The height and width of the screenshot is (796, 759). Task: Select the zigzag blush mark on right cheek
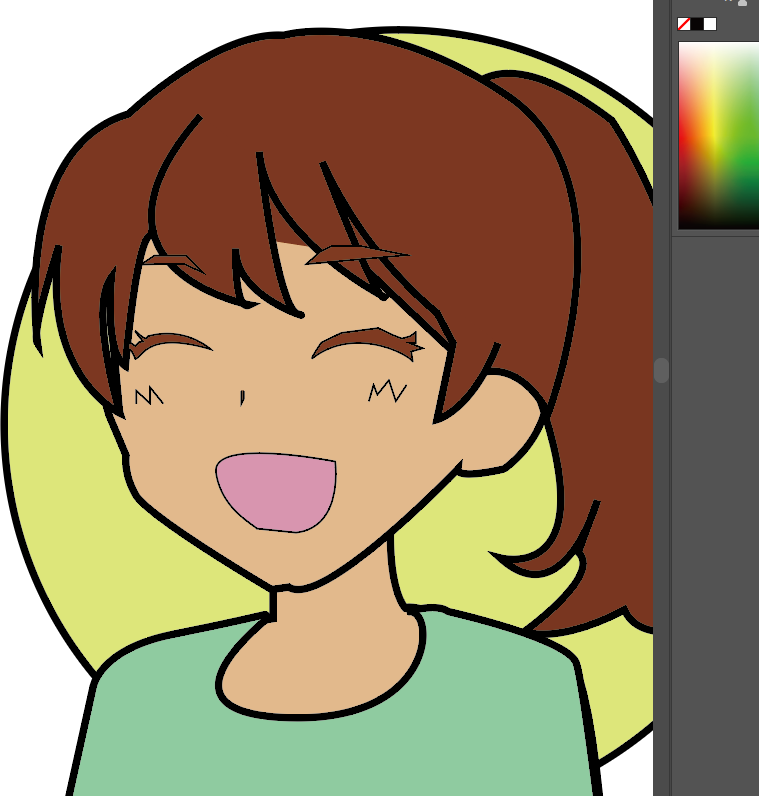pyautogui.click(x=387, y=390)
